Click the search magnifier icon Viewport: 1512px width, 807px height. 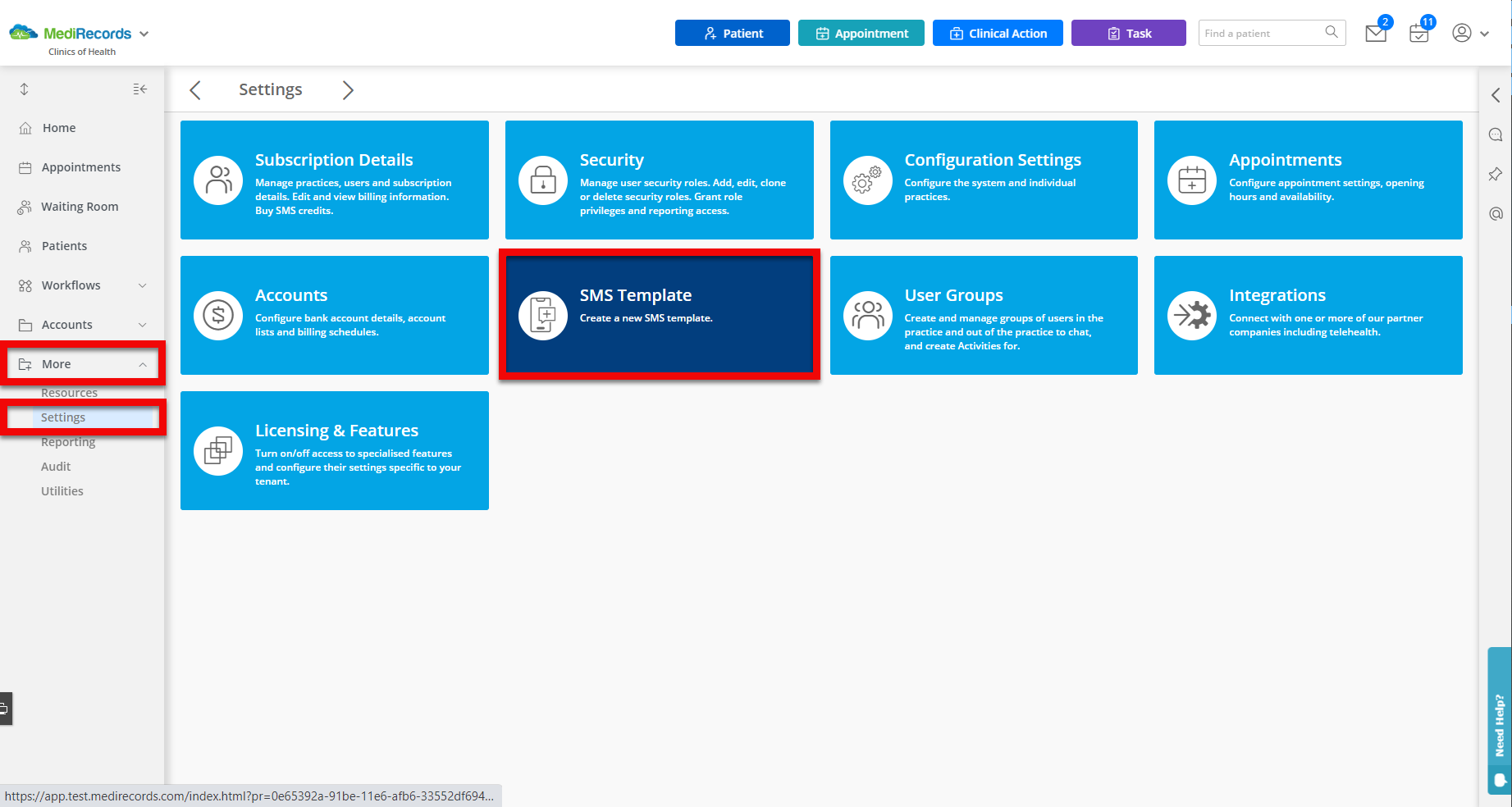[x=1332, y=33]
